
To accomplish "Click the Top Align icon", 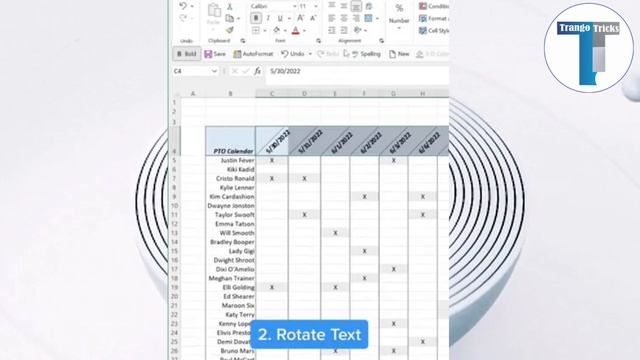I will 332,6.
